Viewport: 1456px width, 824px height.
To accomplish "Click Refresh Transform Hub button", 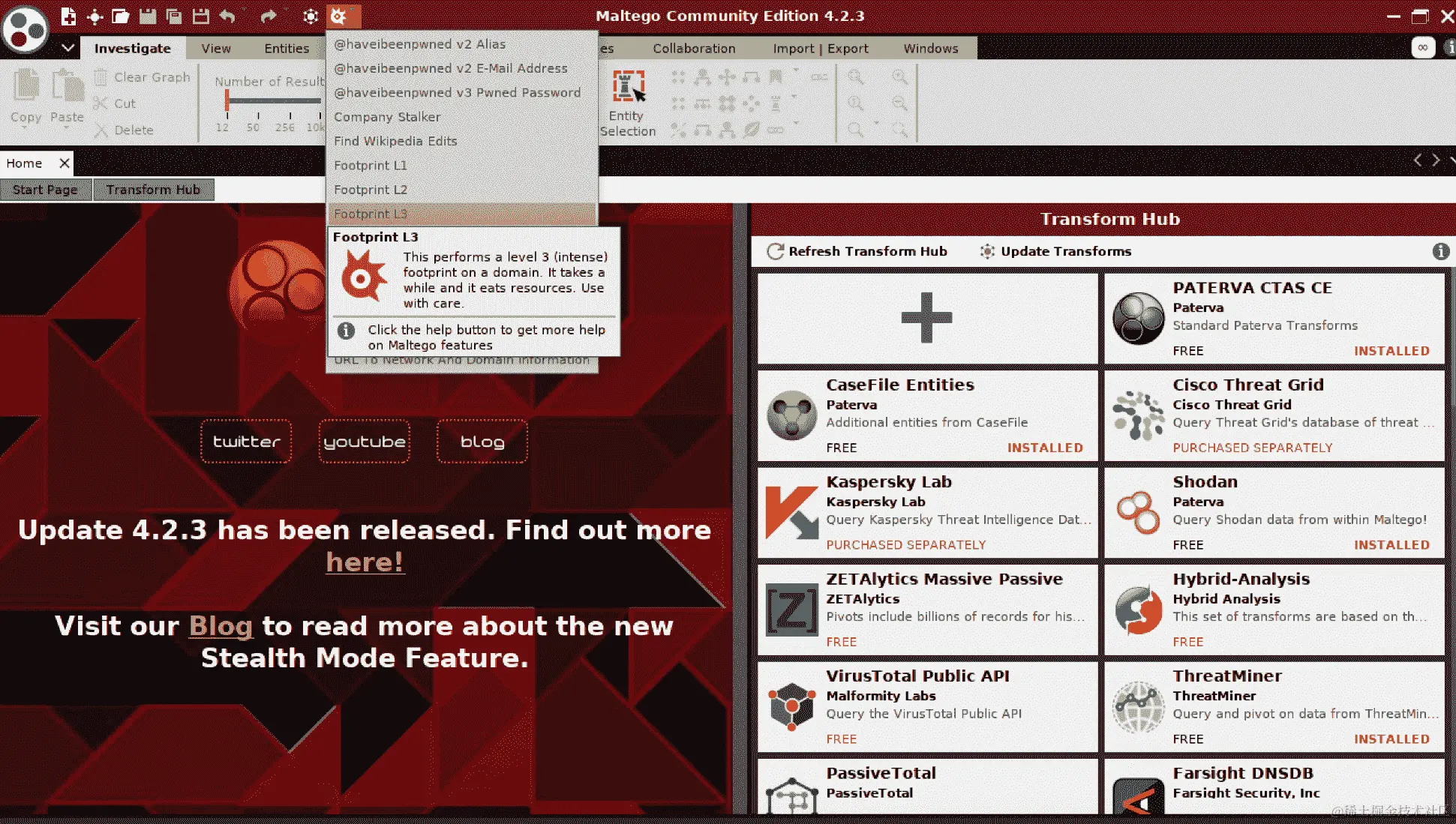I will point(857,251).
